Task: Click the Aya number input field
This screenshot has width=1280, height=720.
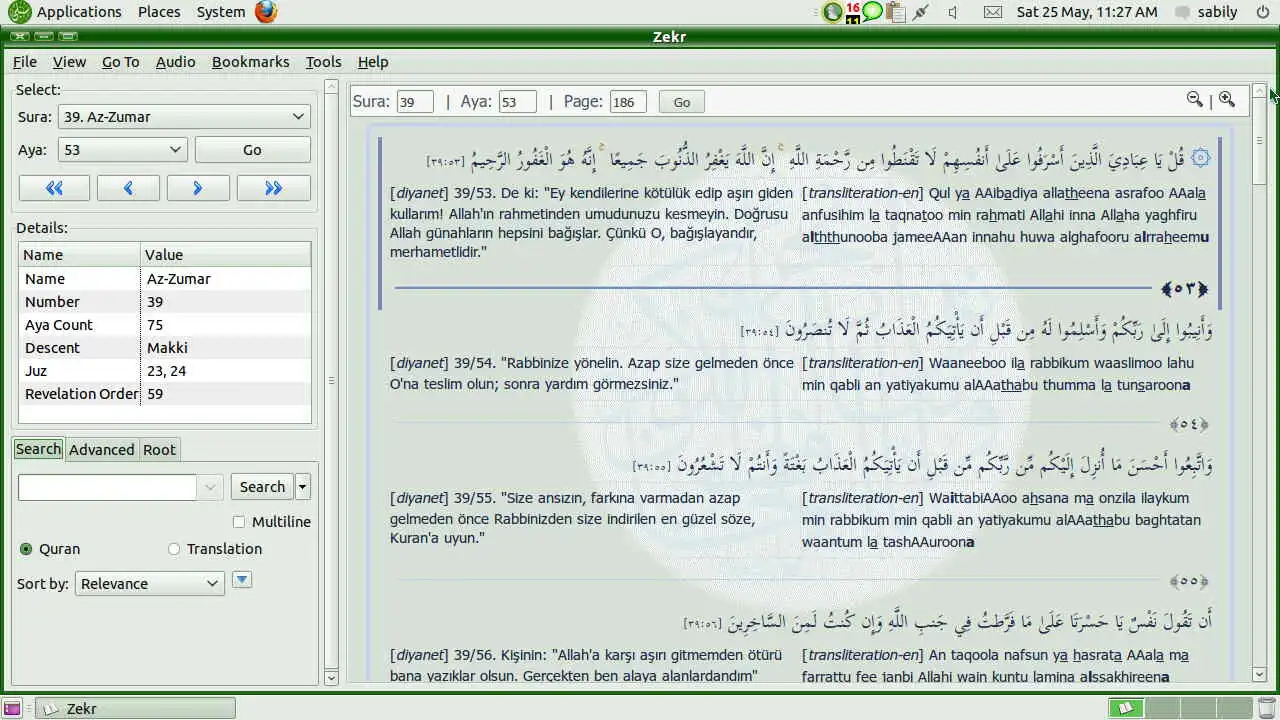Action: (518, 102)
